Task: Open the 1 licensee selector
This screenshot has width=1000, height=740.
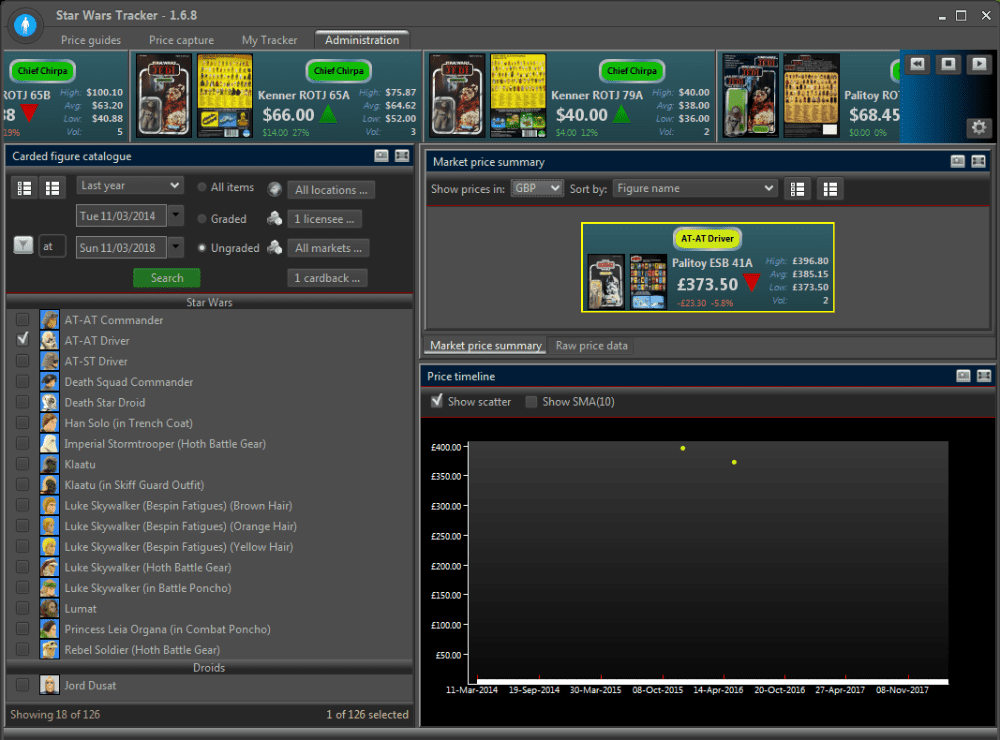Action: (325, 219)
